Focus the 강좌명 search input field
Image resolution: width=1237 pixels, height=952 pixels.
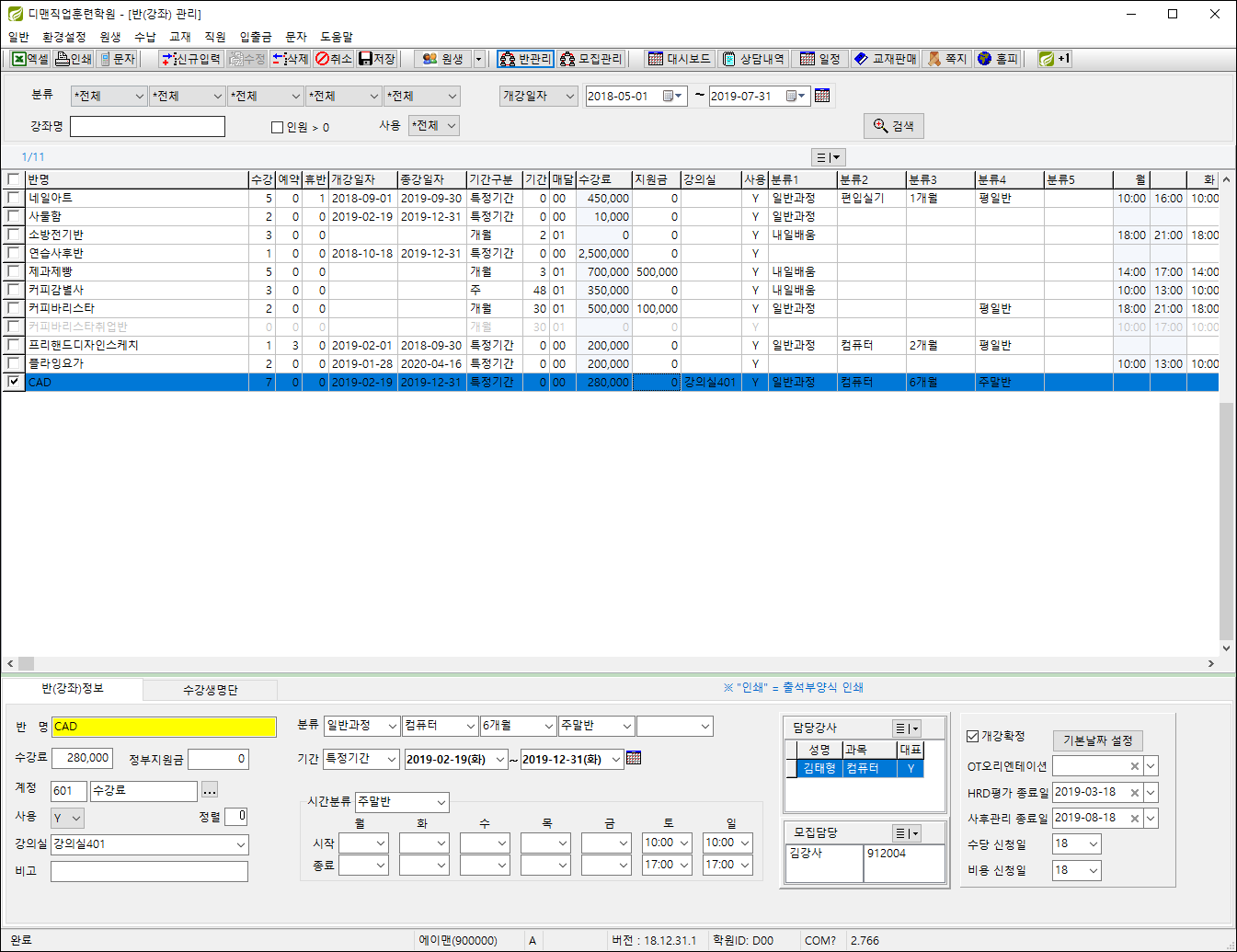pos(147,126)
